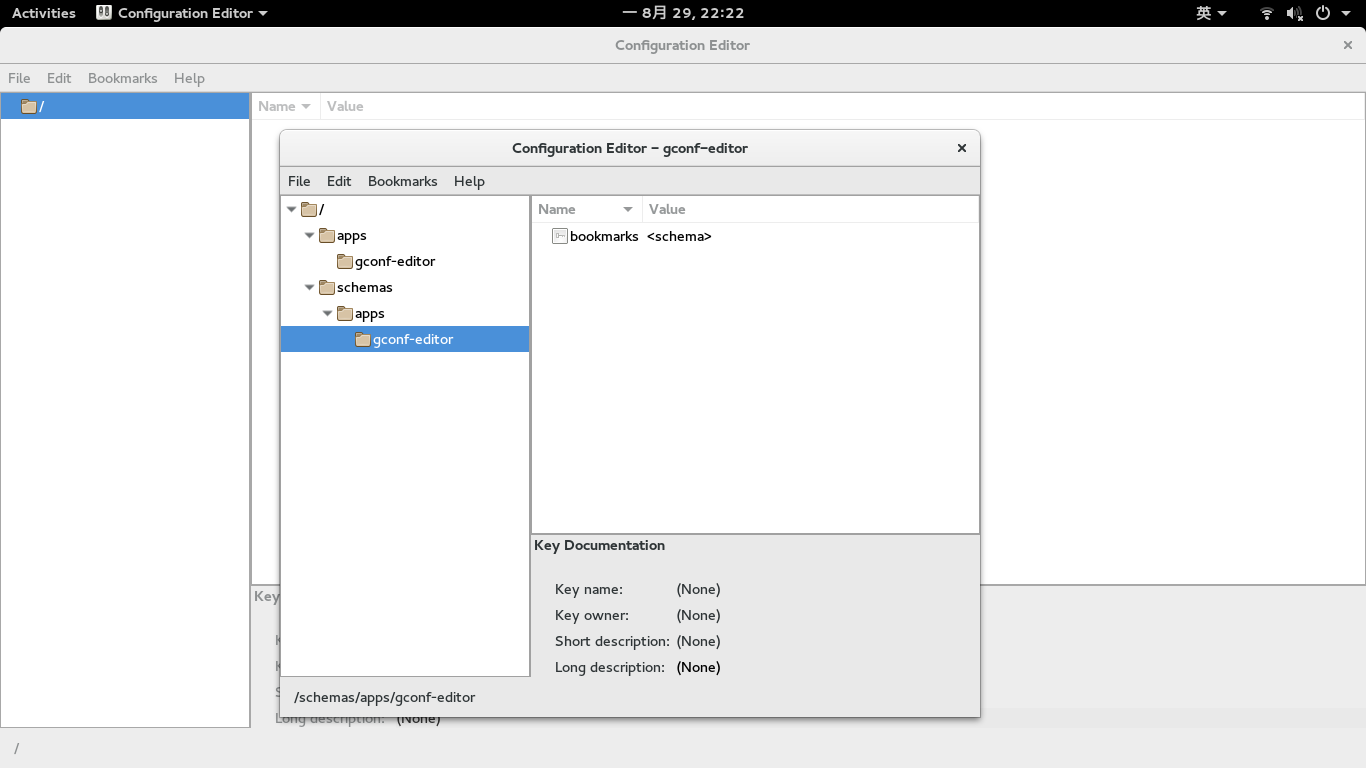Click the Configuration Editor – gconf-editor title bar
The image size is (1366, 768).
[x=630, y=148]
